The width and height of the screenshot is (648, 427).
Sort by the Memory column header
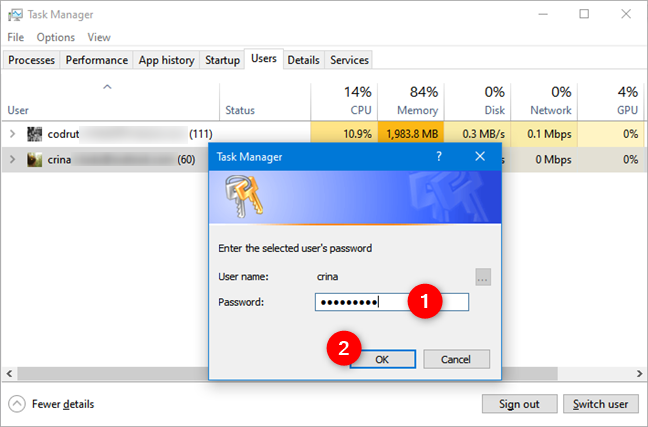411,101
